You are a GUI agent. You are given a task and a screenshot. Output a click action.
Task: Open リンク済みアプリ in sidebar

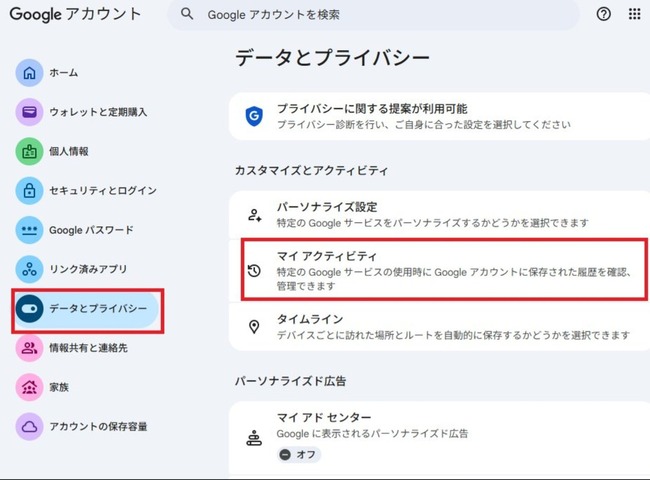click(86, 269)
